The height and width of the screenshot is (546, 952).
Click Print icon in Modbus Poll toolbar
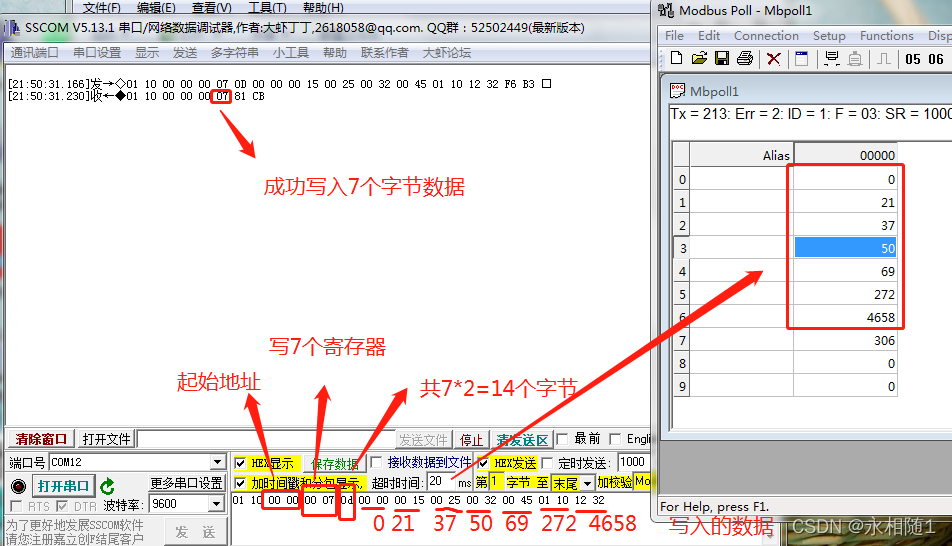745,58
